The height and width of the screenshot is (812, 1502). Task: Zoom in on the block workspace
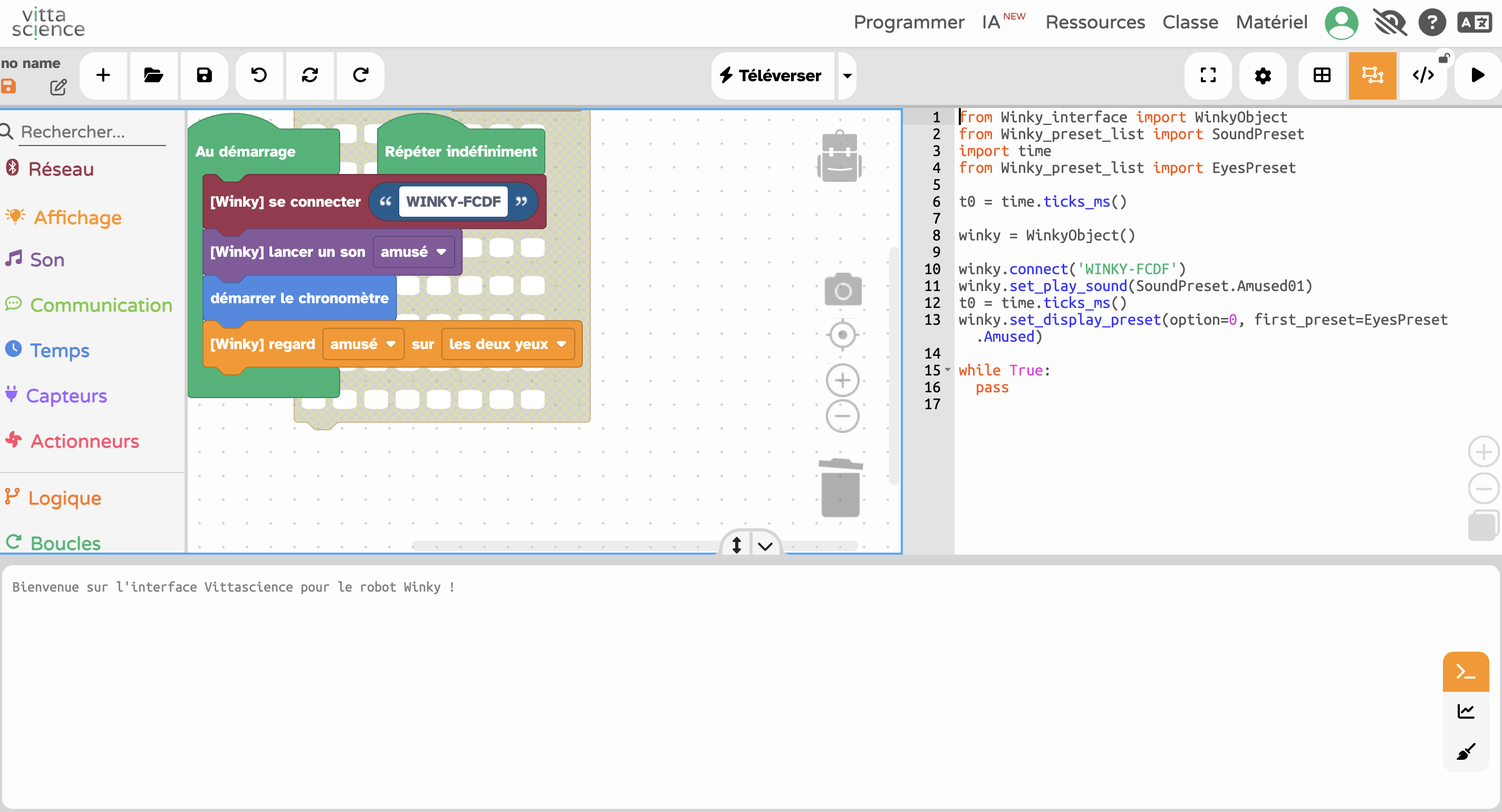click(x=843, y=380)
